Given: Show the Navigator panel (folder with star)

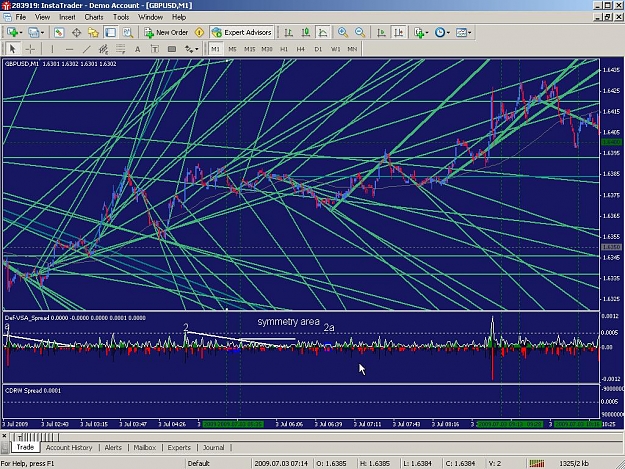Looking at the screenshot, I should click(93, 33).
